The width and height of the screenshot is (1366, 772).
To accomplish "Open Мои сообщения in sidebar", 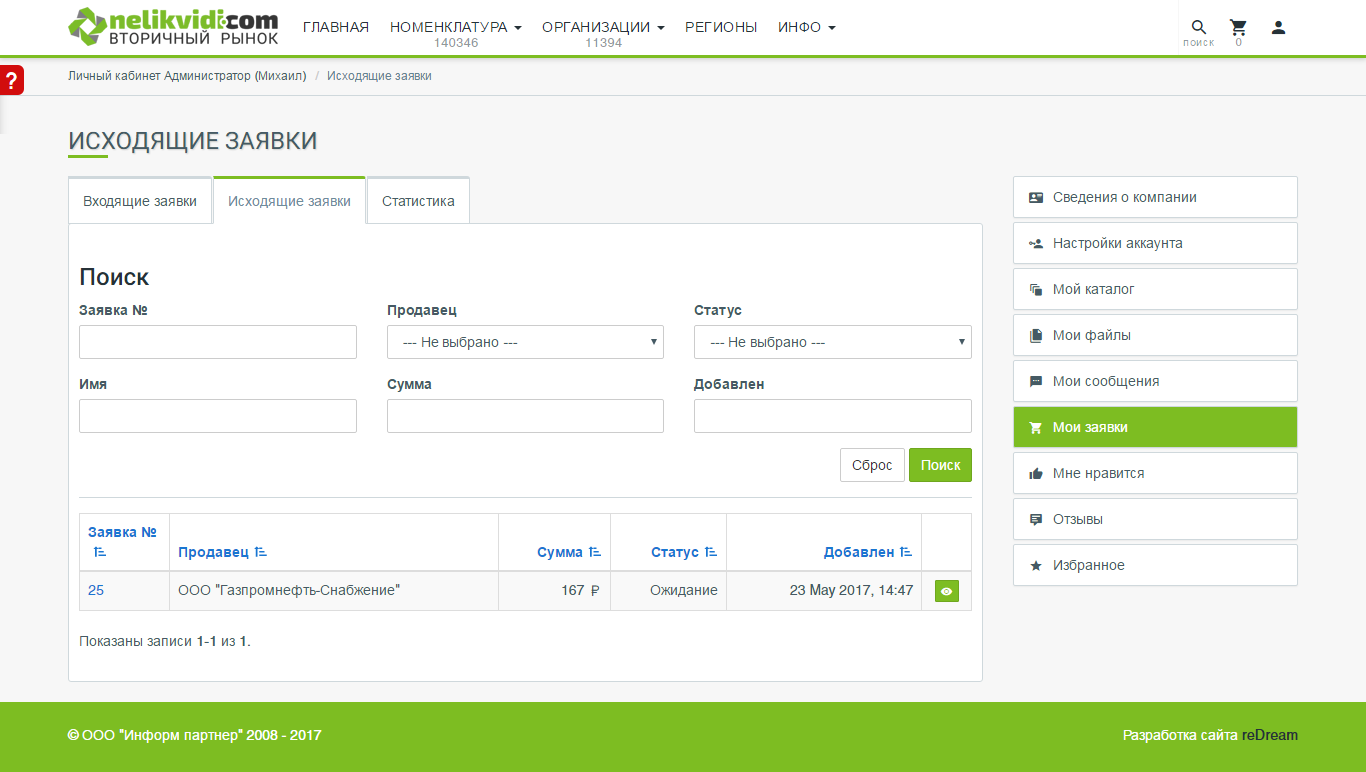I will (x=1155, y=381).
